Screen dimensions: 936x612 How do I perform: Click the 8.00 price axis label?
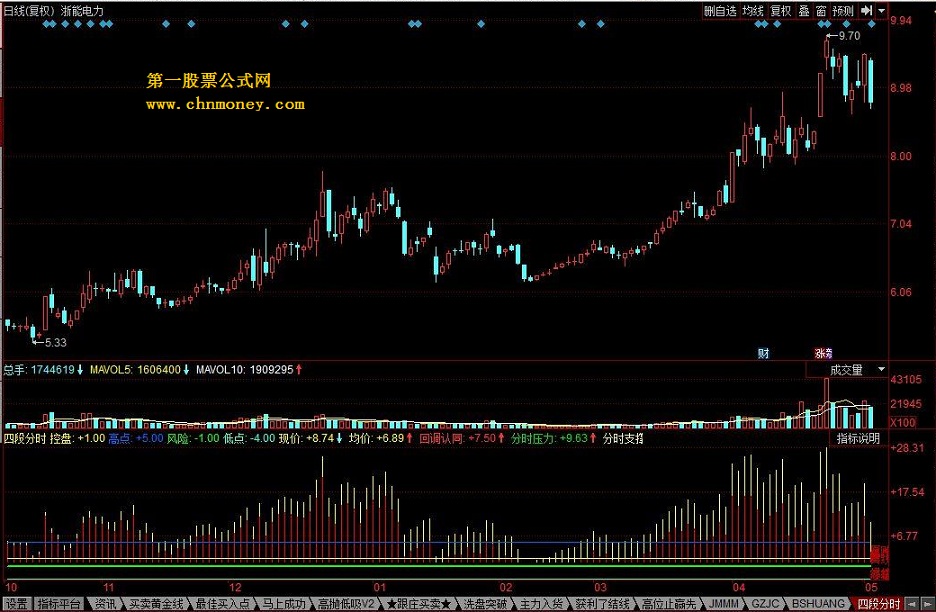[901, 156]
